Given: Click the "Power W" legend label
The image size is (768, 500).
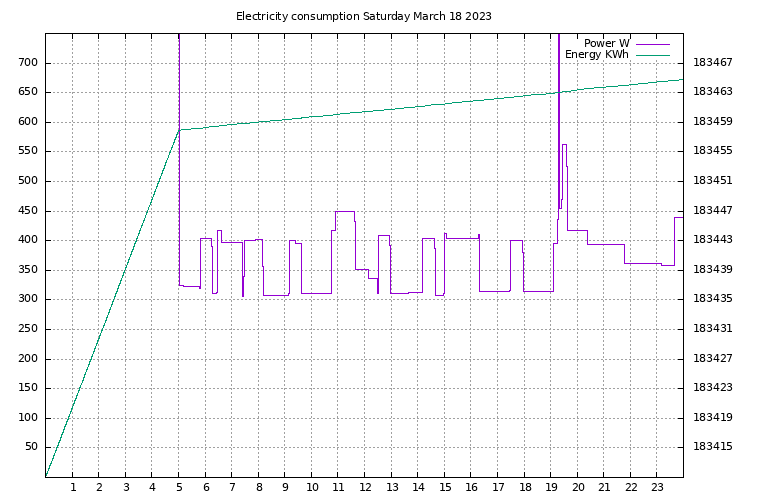Looking at the screenshot, I should [x=606, y=43].
